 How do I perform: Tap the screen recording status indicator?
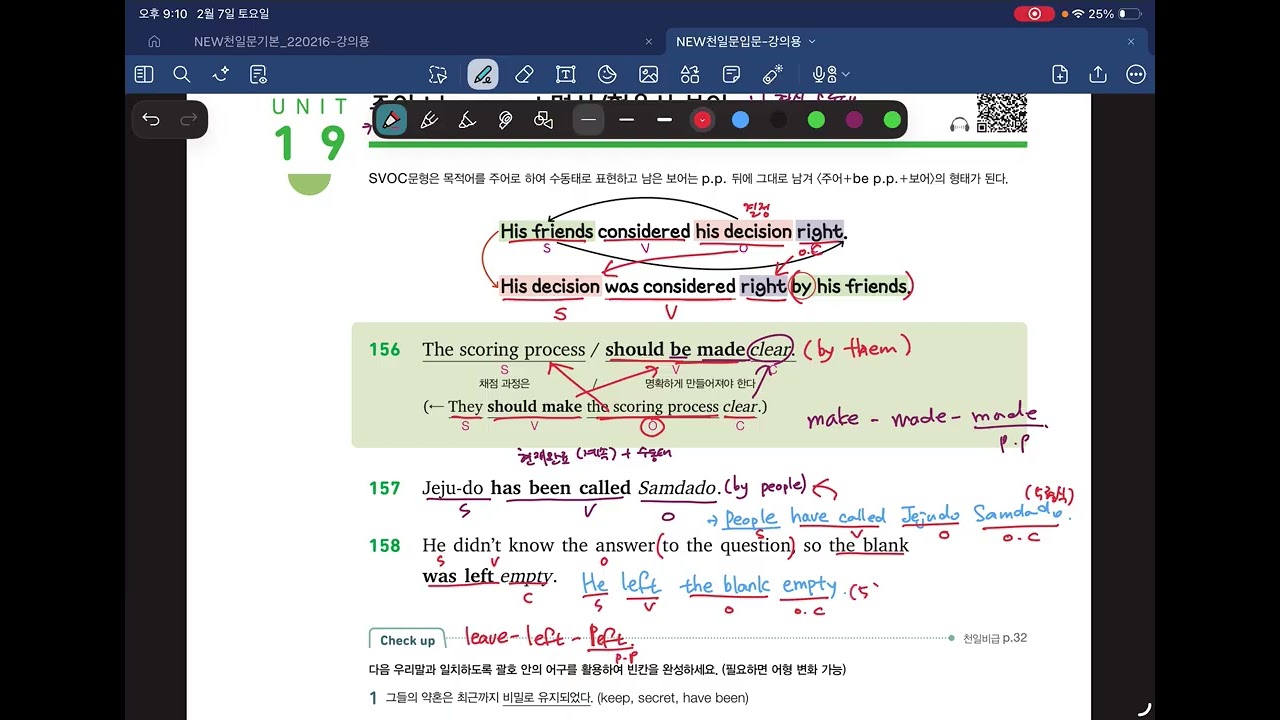pyautogui.click(x=1034, y=14)
